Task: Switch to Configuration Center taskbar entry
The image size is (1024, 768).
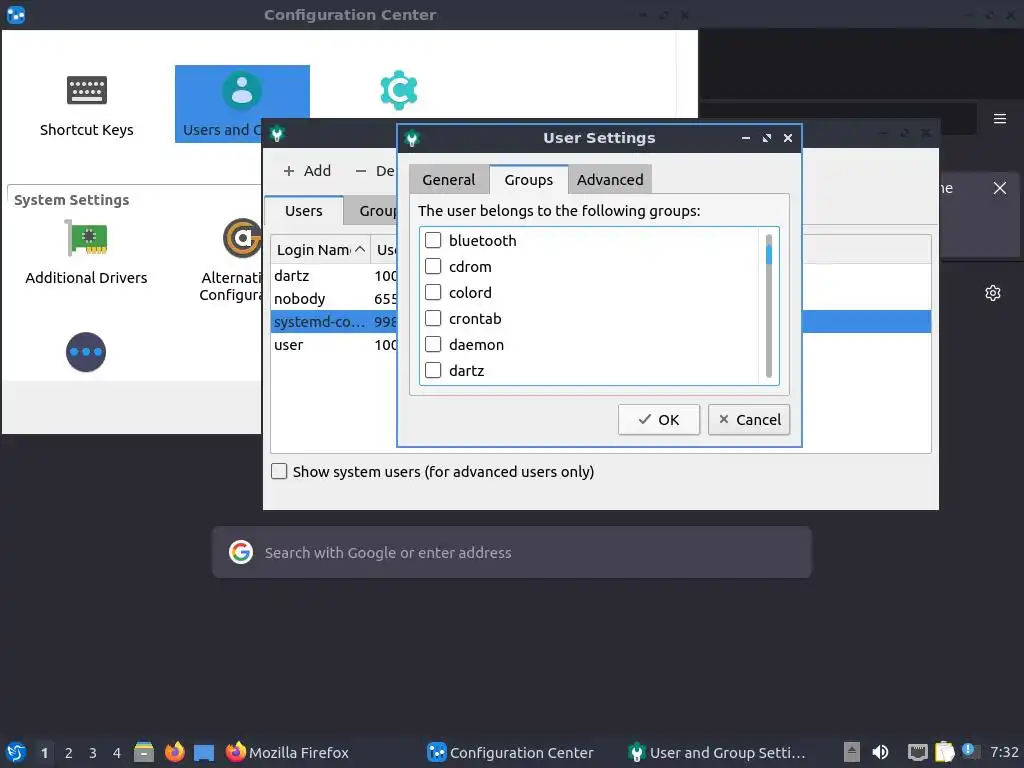Action: [510, 752]
